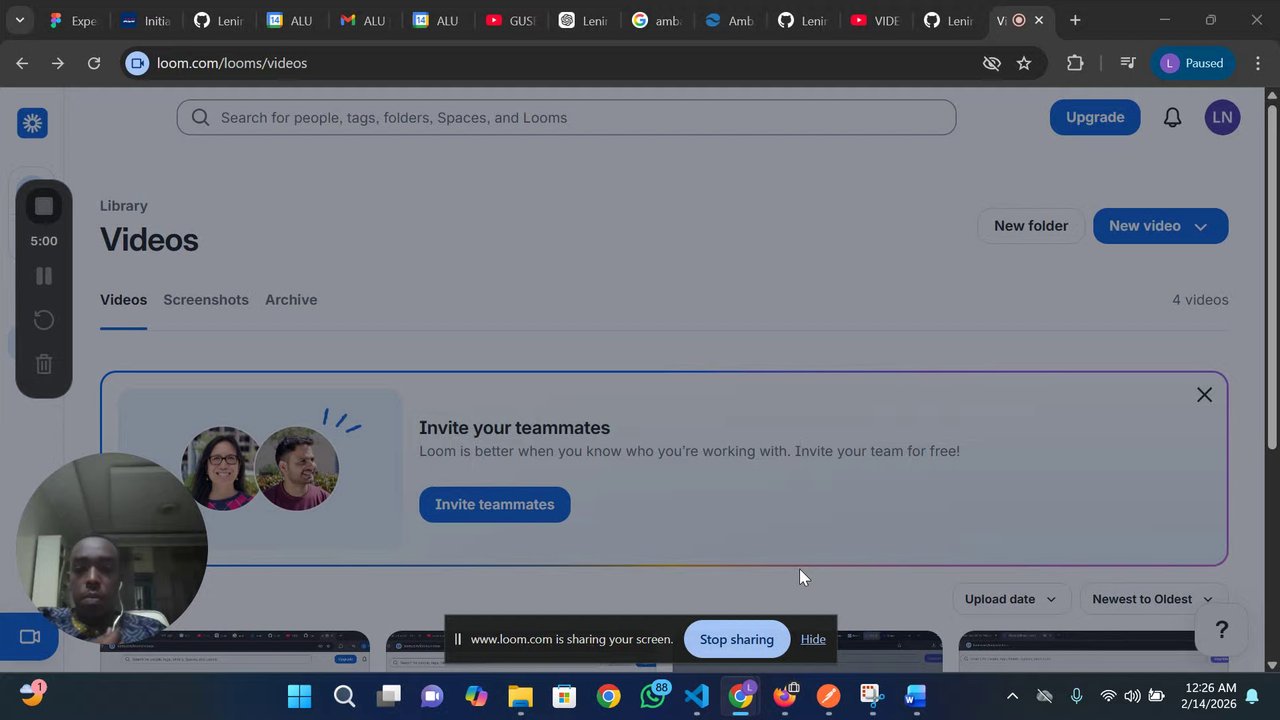Open Firefox from the taskbar
Viewport: 1280px width, 720px height.
click(x=785, y=696)
